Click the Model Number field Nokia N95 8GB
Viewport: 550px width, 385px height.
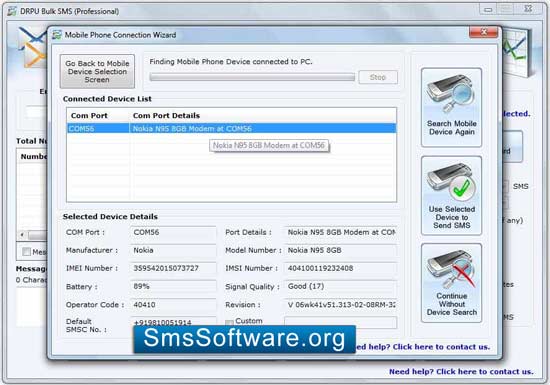341,250
